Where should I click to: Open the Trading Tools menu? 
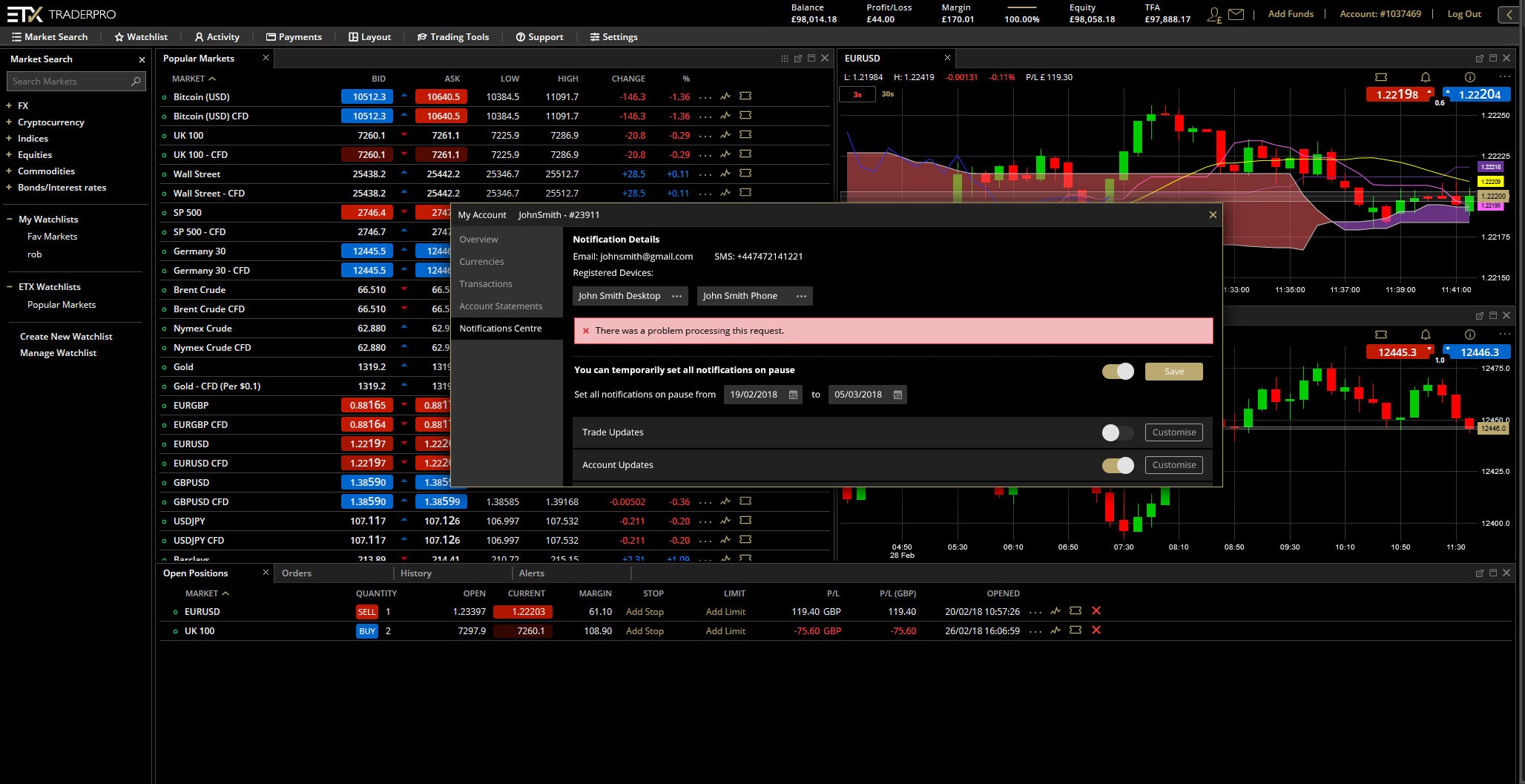click(x=452, y=37)
